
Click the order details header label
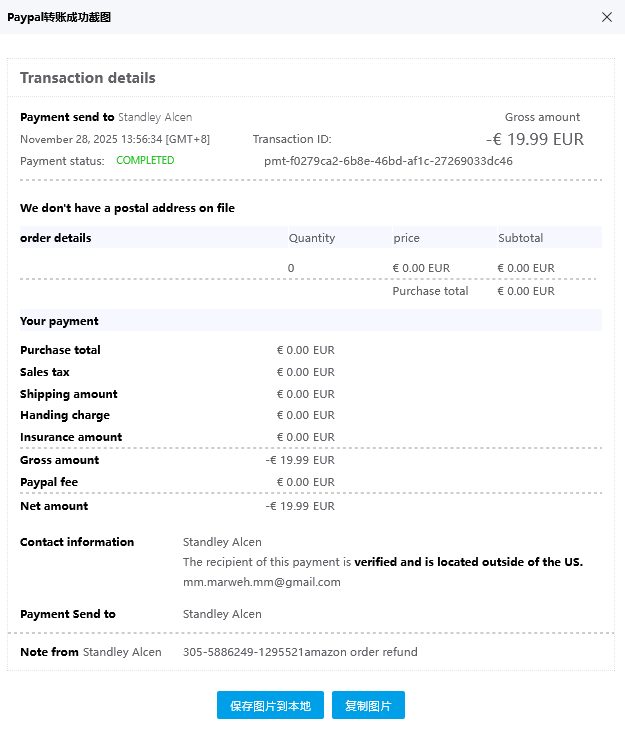56,238
